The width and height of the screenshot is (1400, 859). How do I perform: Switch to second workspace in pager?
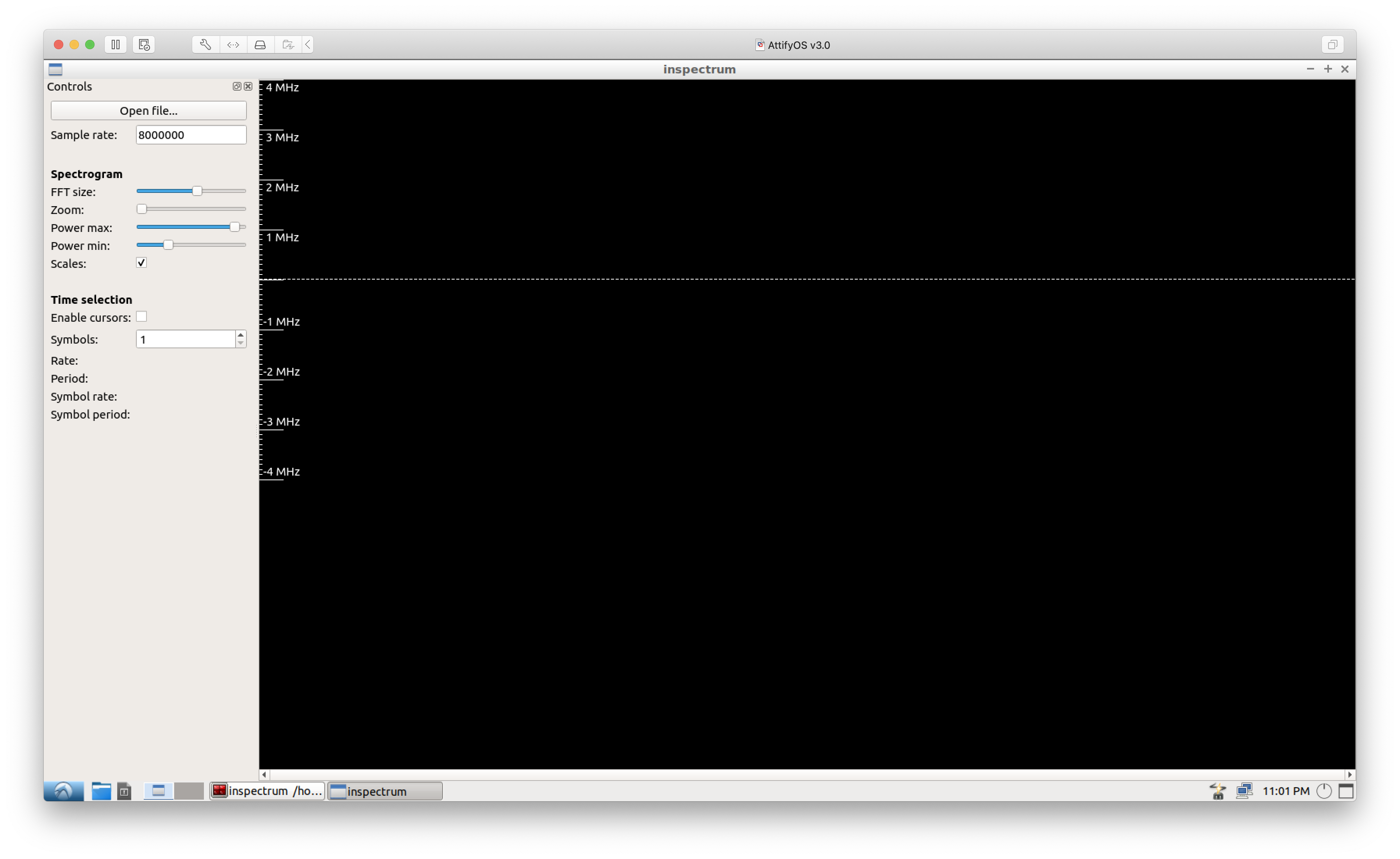189,791
